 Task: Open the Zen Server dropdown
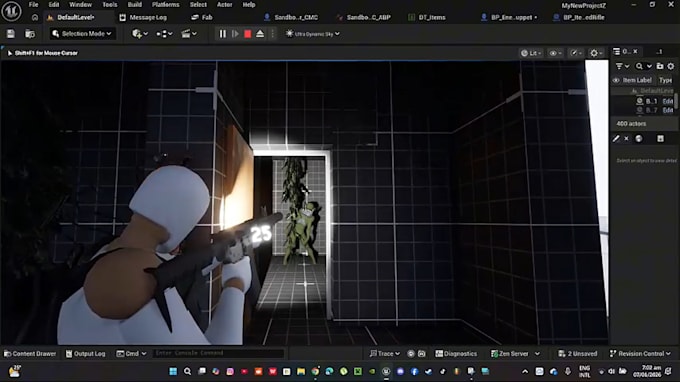515,354
